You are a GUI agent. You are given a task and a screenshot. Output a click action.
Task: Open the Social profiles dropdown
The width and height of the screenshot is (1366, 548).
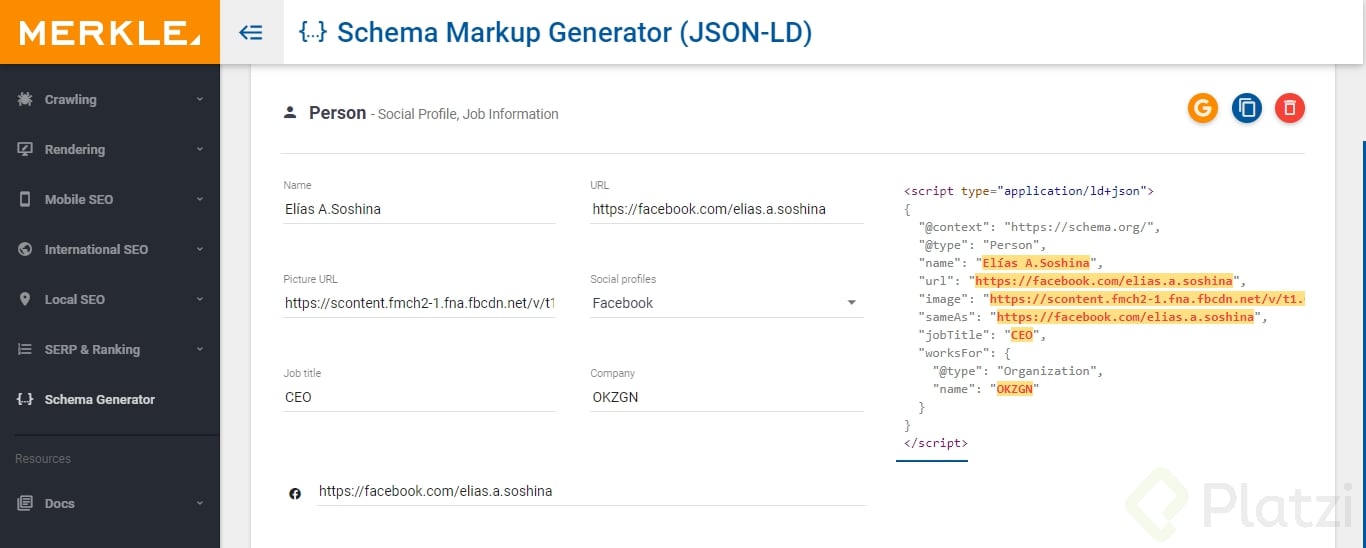[727, 303]
